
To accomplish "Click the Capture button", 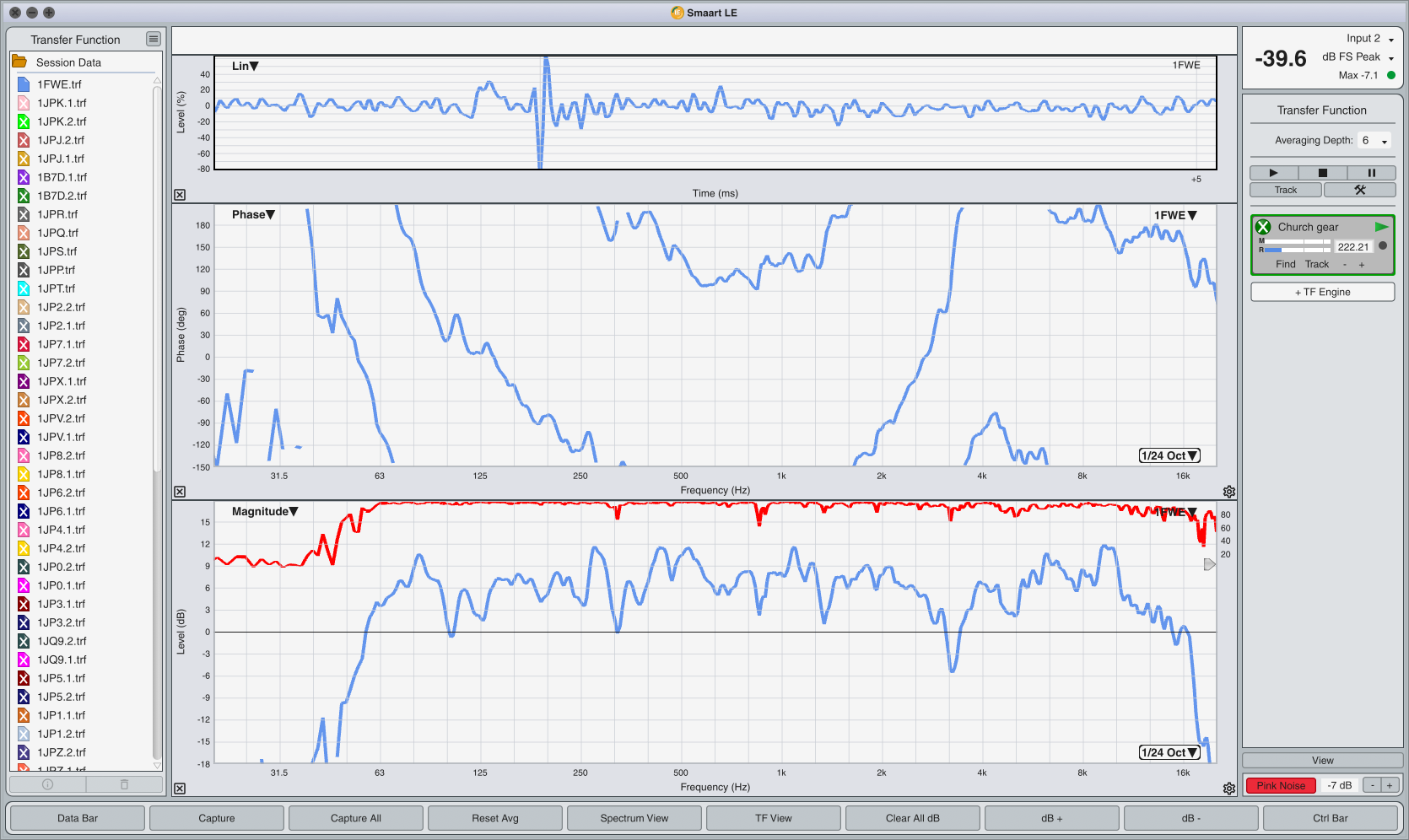I will tap(217, 818).
